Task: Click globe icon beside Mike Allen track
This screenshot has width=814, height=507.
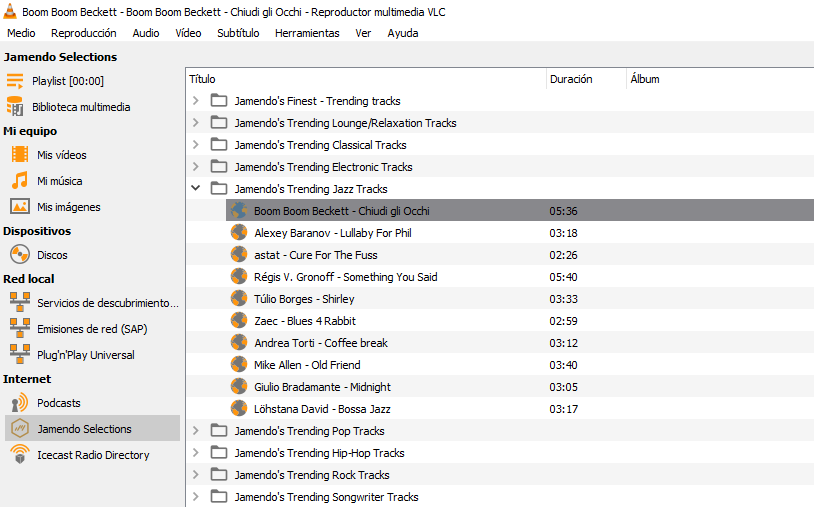Action: pyautogui.click(x=239, y=364)
